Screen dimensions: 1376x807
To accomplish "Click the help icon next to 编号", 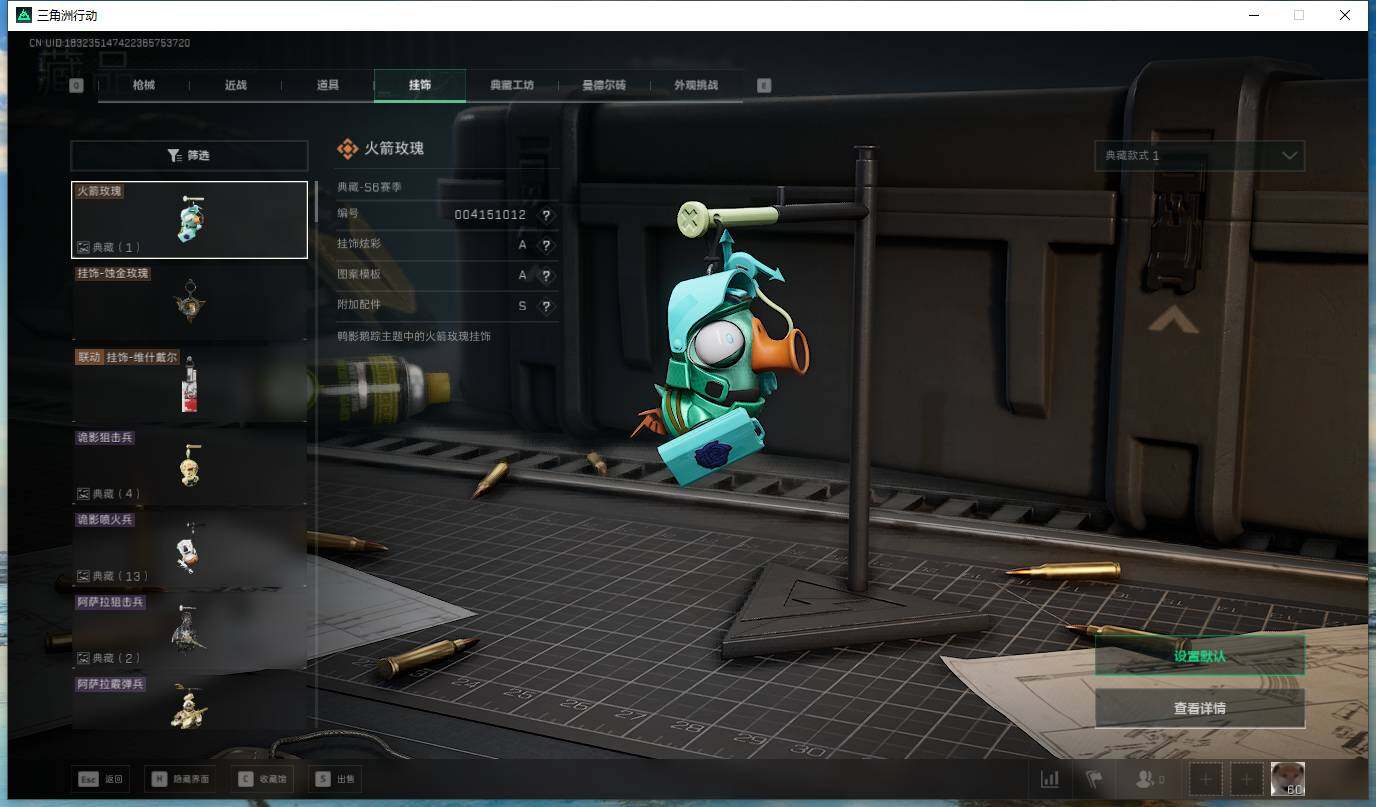I will pyautogui.click(x=546, y=215).
